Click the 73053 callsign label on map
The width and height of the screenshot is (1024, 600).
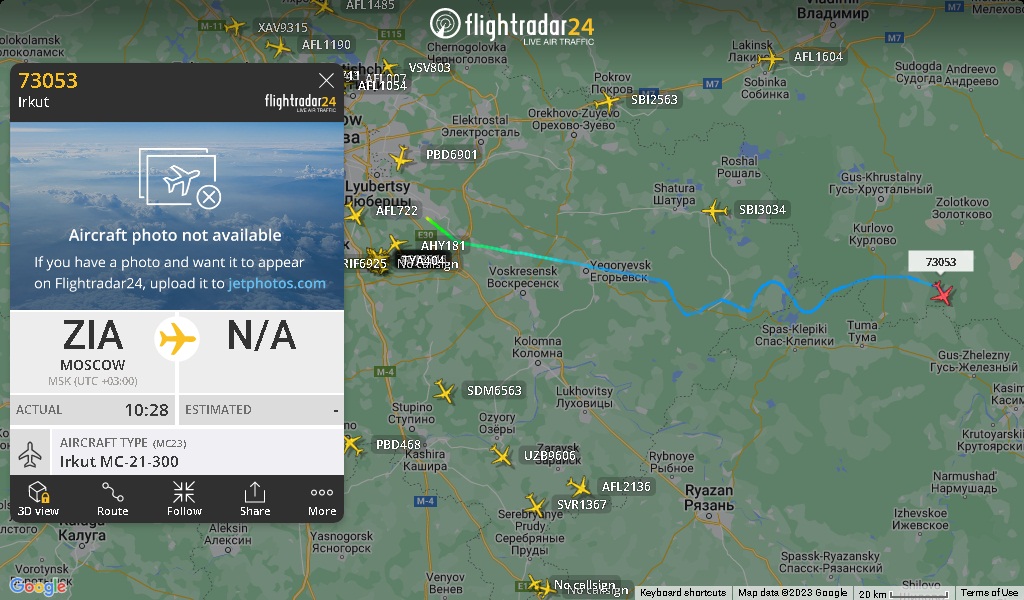940,262
